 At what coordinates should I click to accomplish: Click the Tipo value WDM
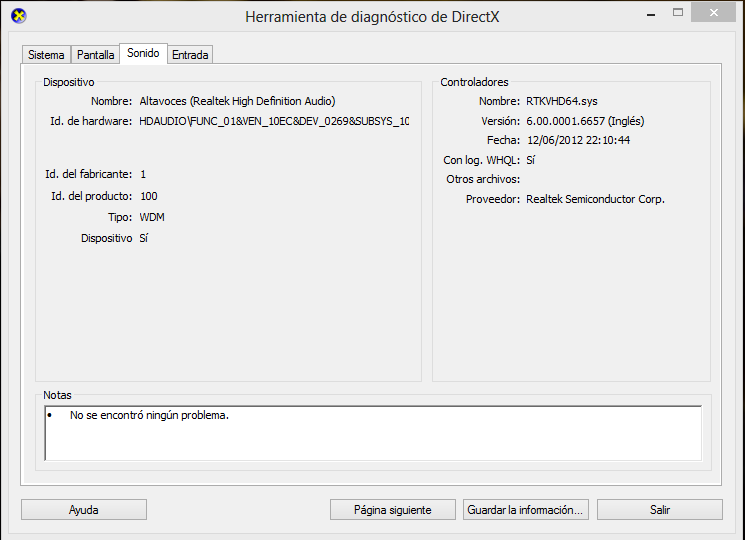tap(152, 217)
